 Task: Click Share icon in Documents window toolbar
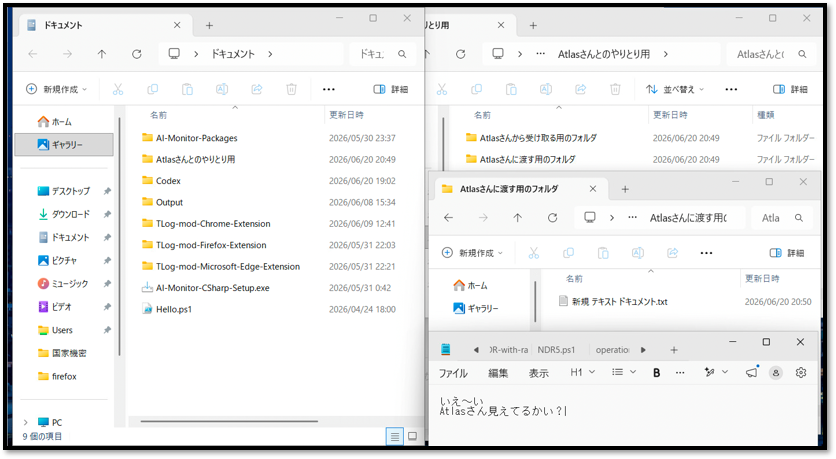tap(257, 90)
